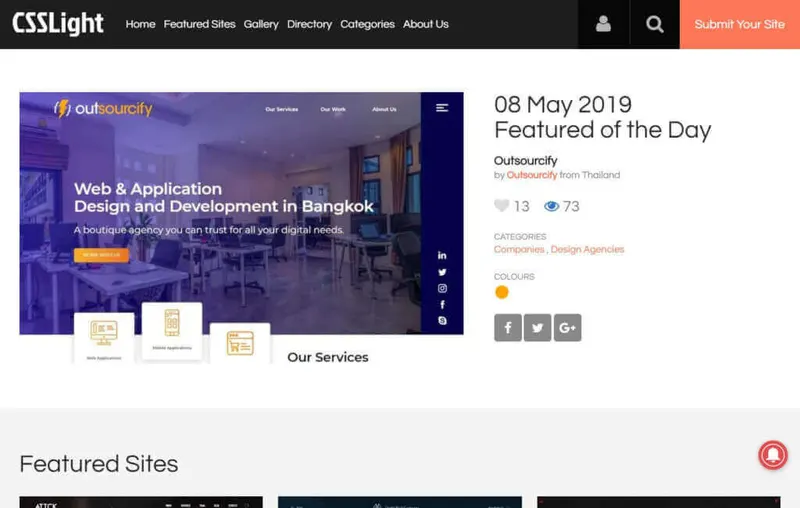Click the Featured Sites section heading
800x508 pixels.
(99, 464)
